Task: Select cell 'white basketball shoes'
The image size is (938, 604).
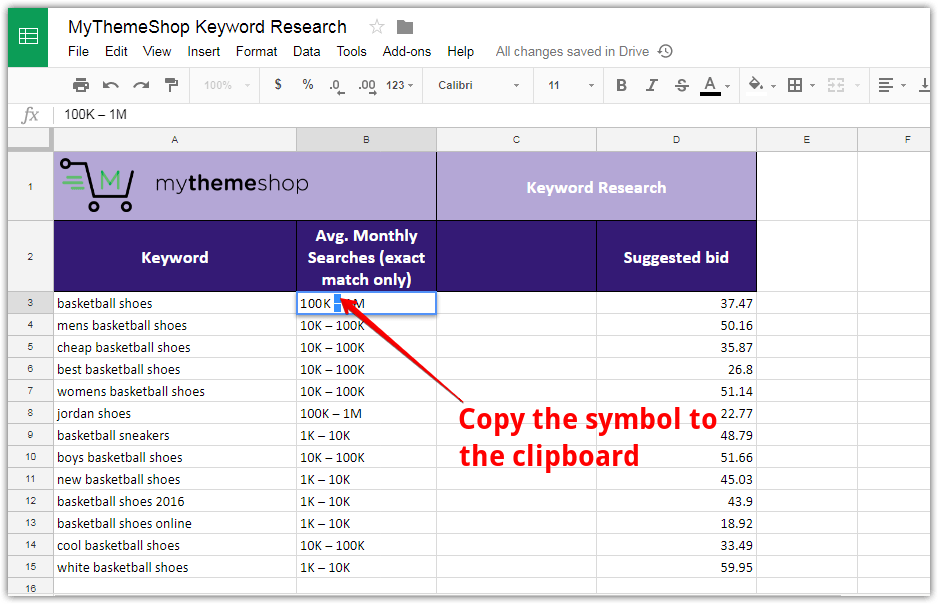Action: (x=175, y=567)
